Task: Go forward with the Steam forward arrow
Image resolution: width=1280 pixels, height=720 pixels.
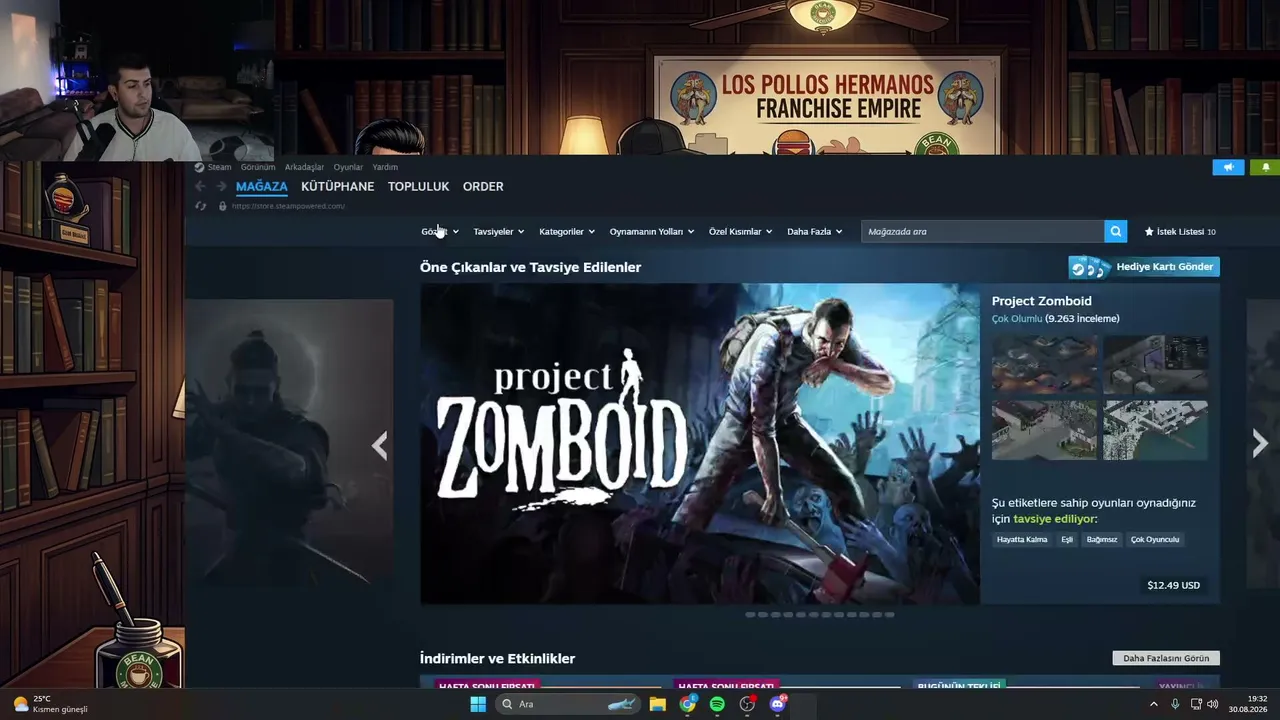Action: click(x=221, y=186)
